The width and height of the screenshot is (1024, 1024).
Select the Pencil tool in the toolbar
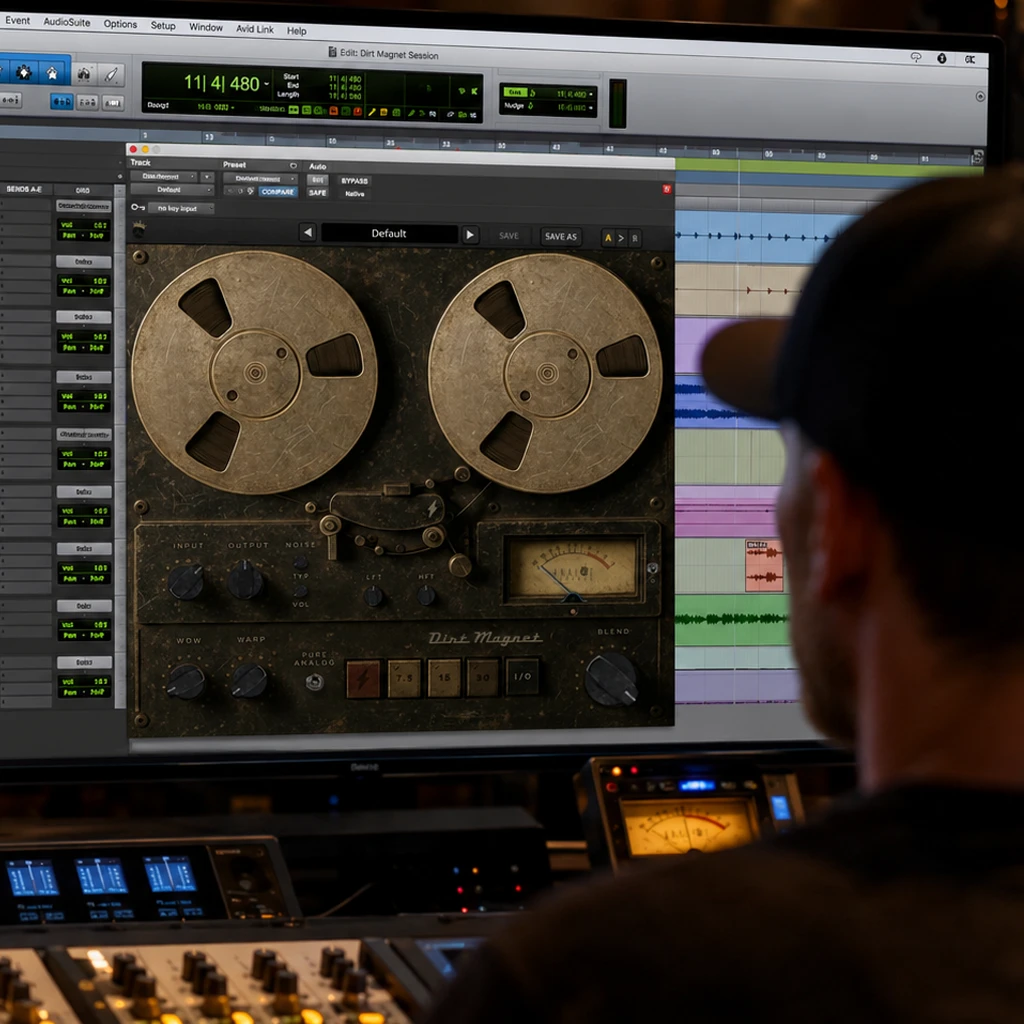pyautogui.click(x=111, y=75)
